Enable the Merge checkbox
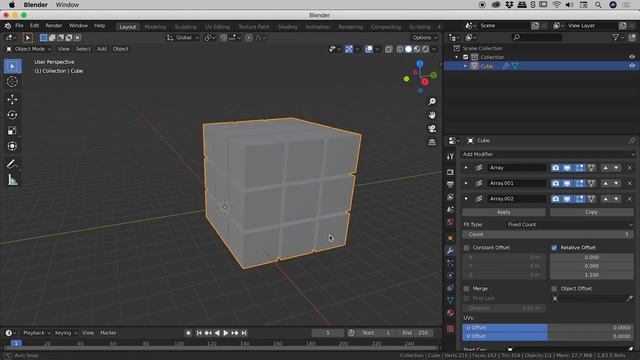Screen dimensions: 640x360 pyautogui.click(x=467, y=289)
